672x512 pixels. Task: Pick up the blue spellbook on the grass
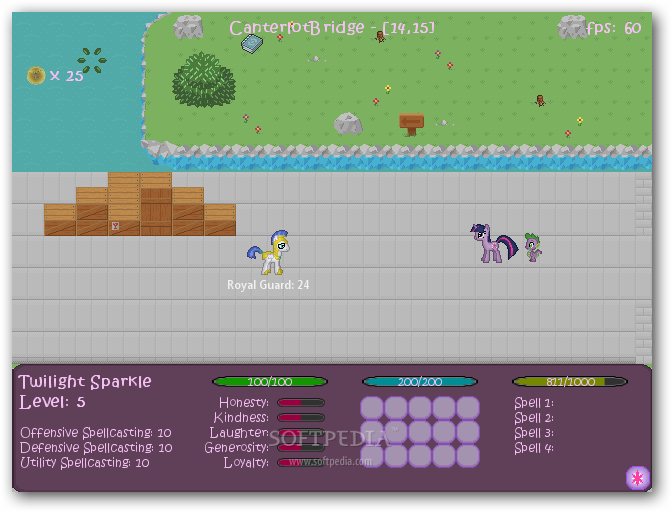point(252,44)
